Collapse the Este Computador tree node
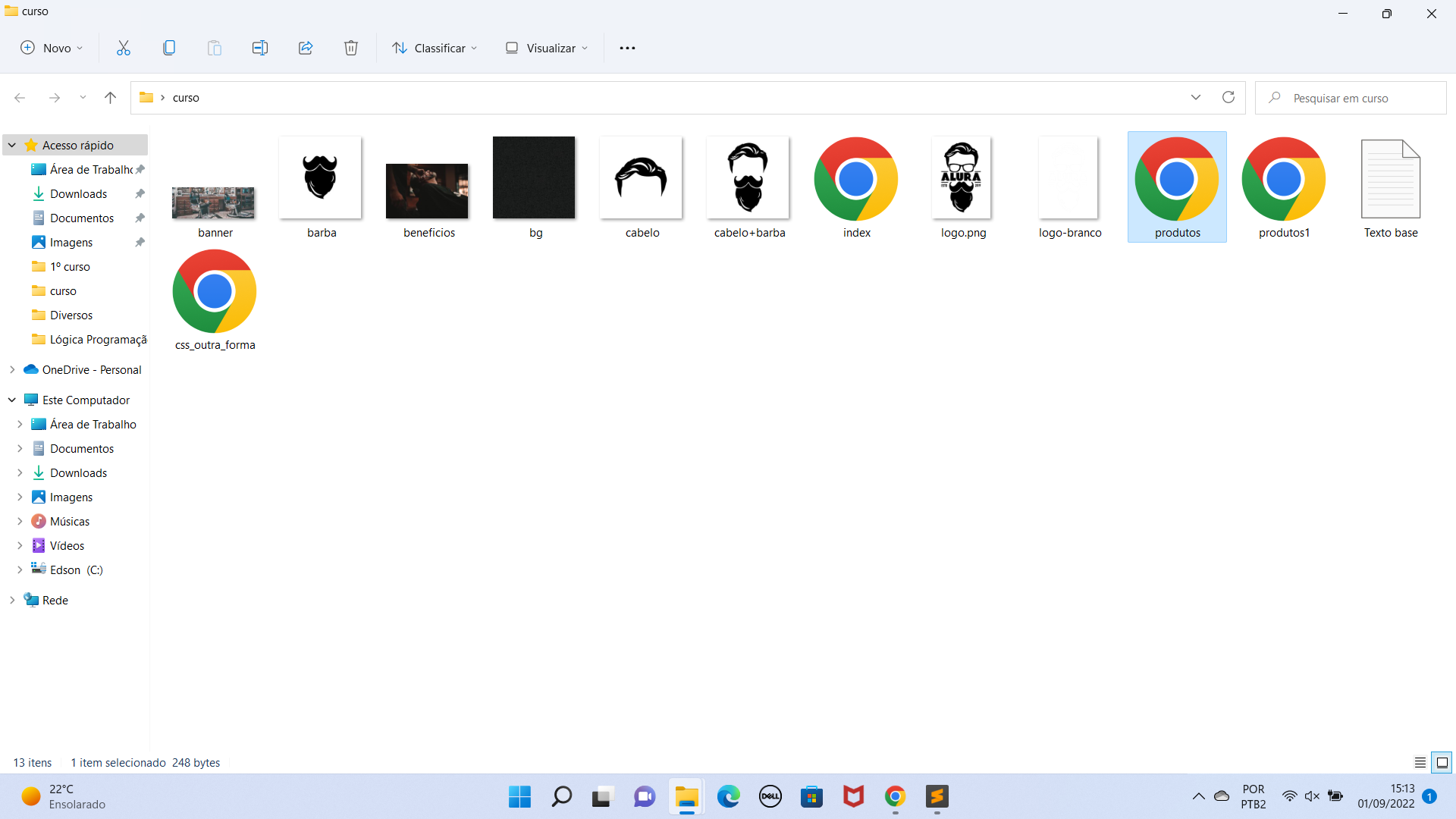 tap(12, 400)
